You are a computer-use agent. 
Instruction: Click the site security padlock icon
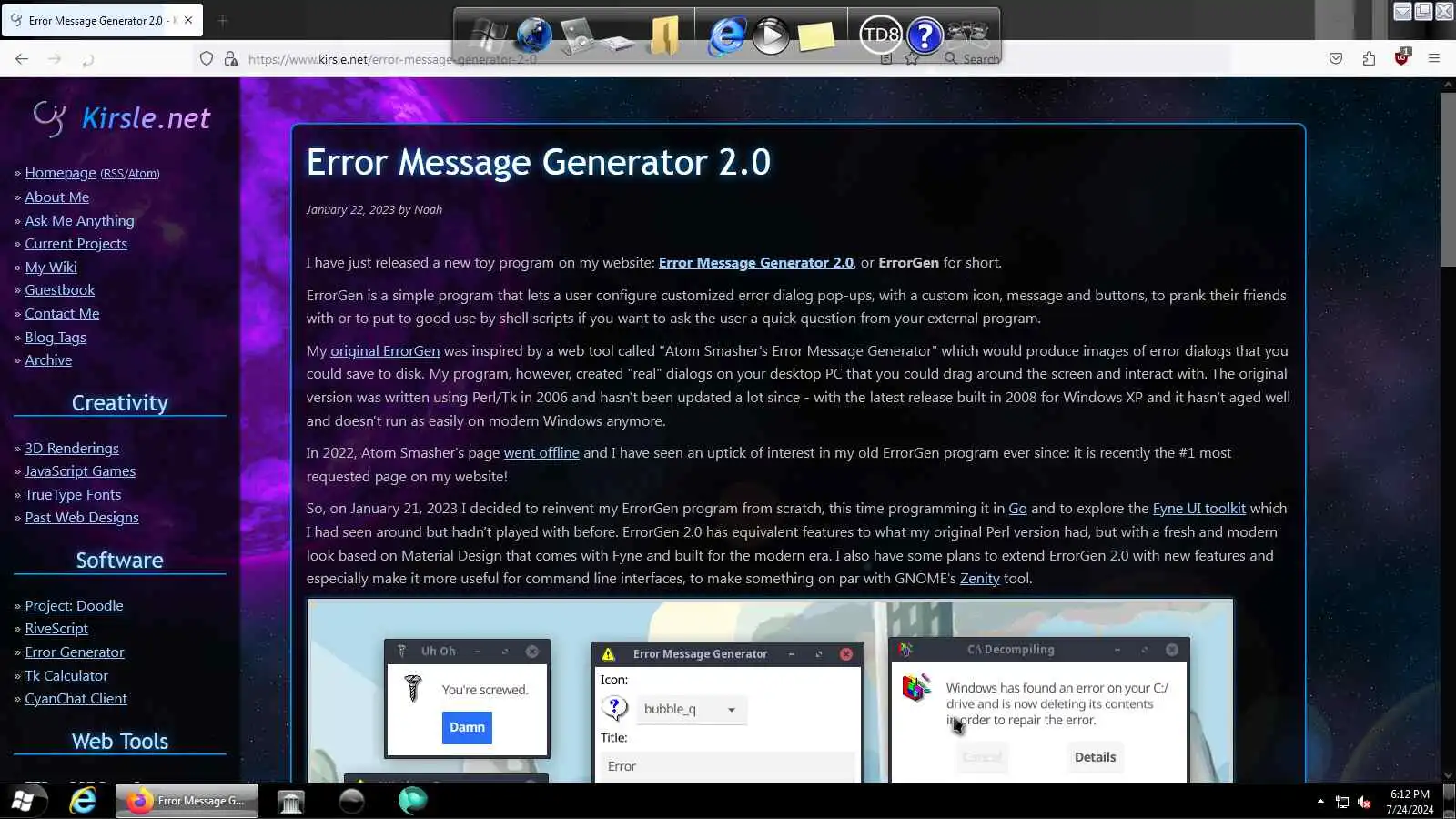(x=231, y=58)
